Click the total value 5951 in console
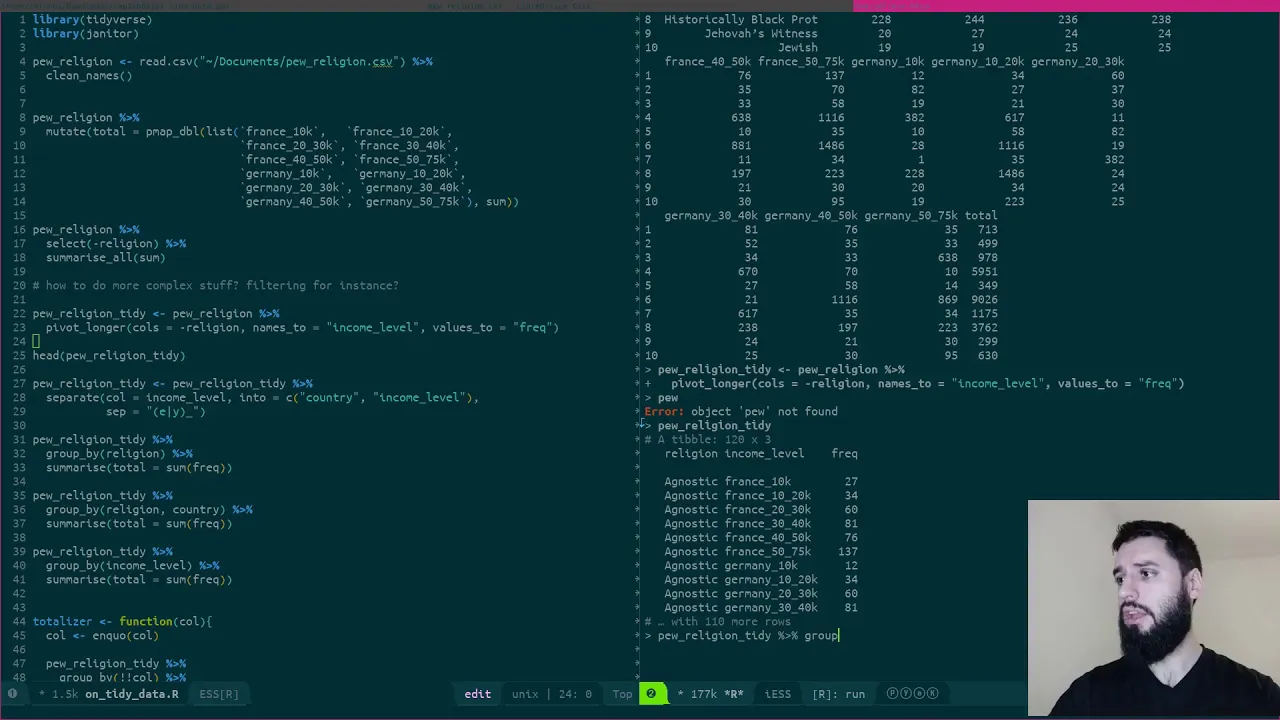1280x720 pixels. click(x=984, y=271)
